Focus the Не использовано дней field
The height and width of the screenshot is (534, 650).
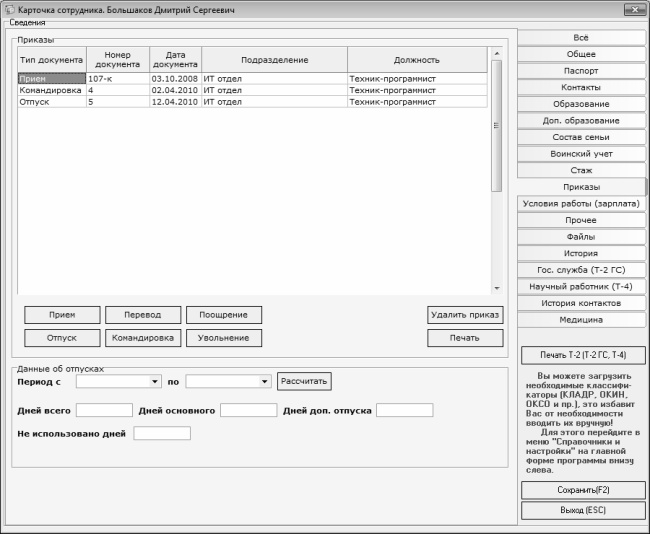pyautogui.click(x=161, y=433)
